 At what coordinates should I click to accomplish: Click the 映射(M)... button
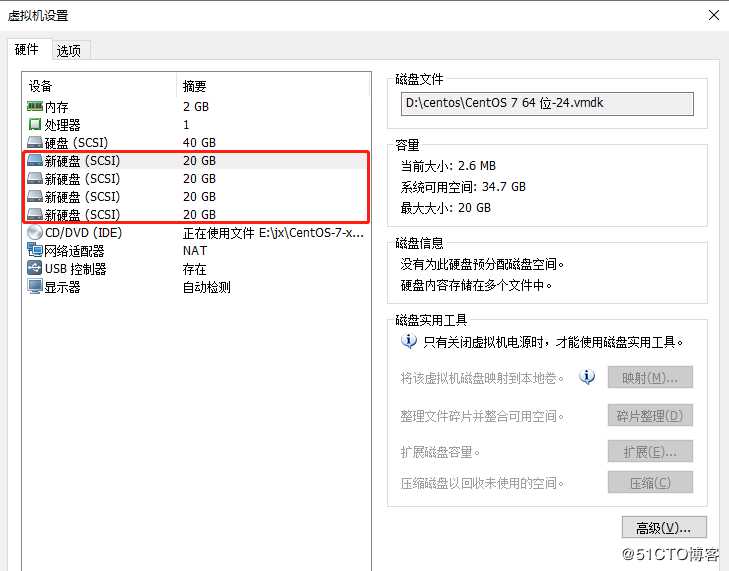click(650, 377)
